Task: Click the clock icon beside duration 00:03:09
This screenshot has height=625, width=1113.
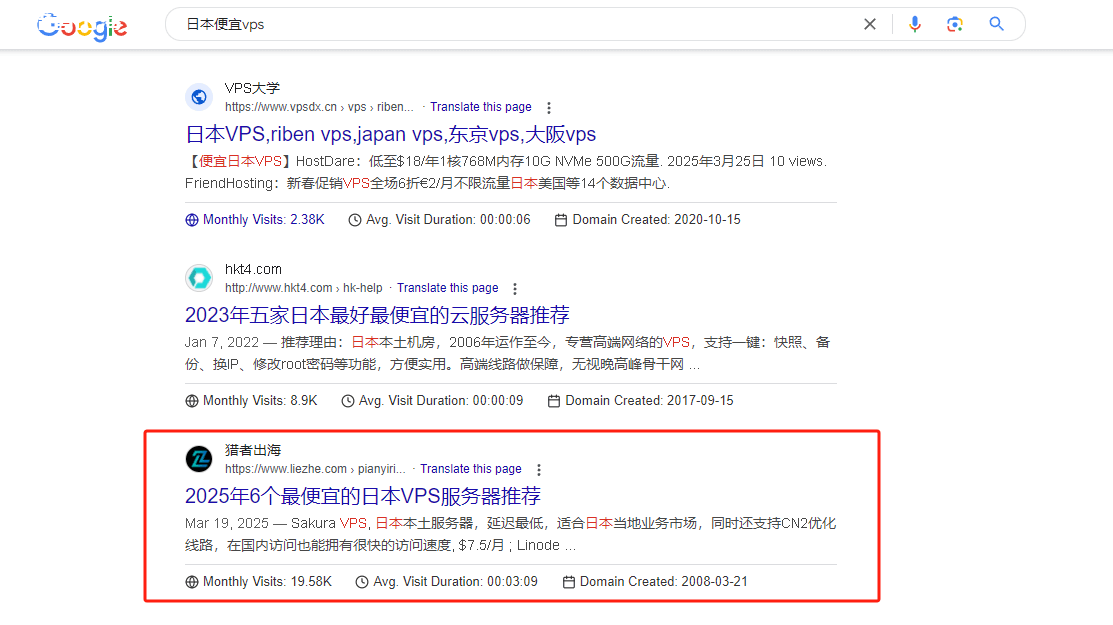Action: coord(362,582)
